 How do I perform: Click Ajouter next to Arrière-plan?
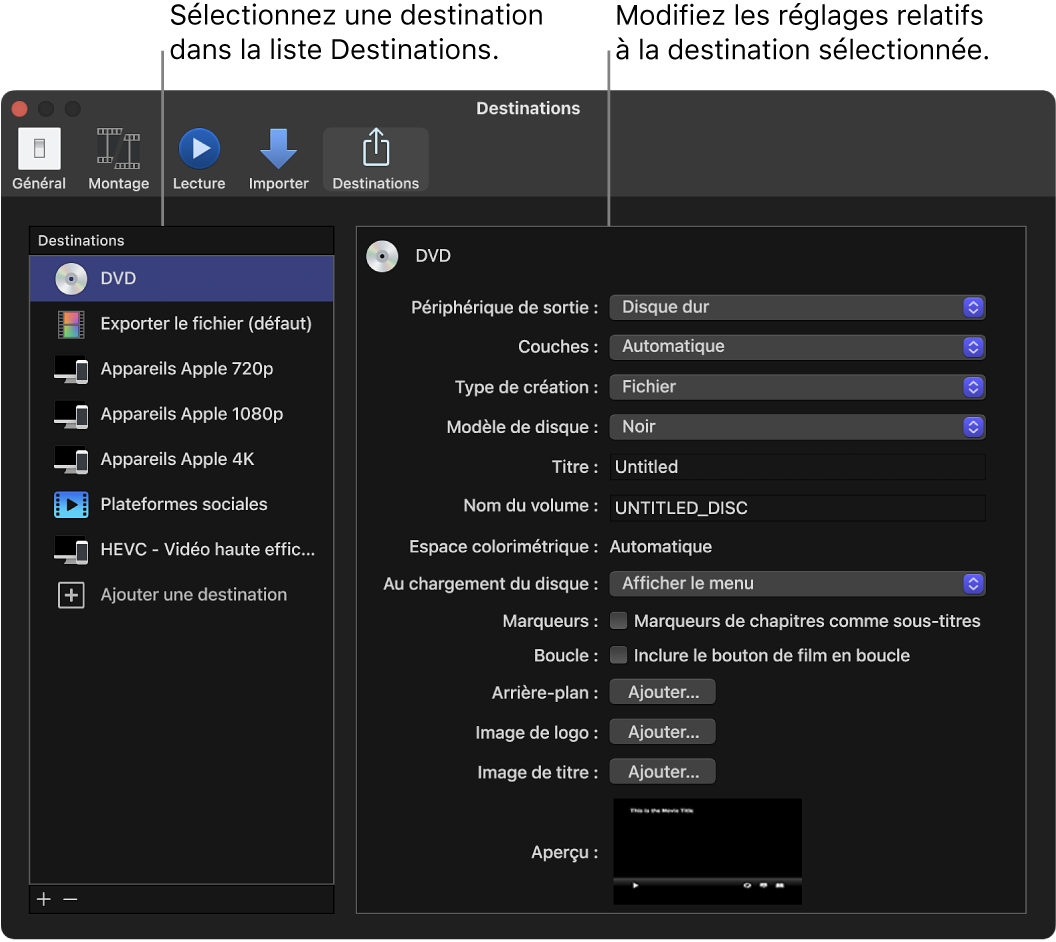click(x=661, y=691)
